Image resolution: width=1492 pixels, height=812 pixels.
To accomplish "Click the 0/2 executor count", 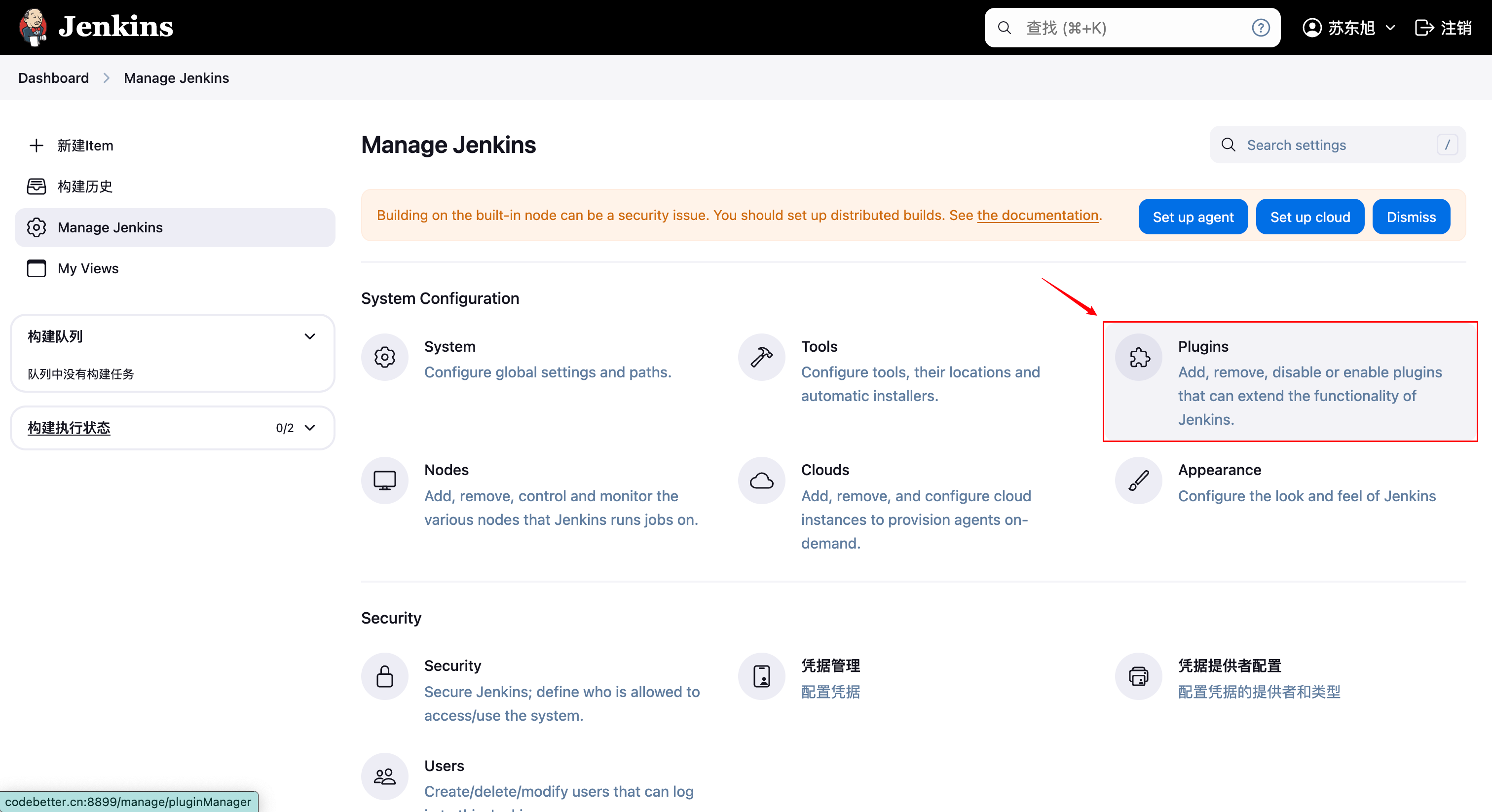I will (x=284, y=428).
